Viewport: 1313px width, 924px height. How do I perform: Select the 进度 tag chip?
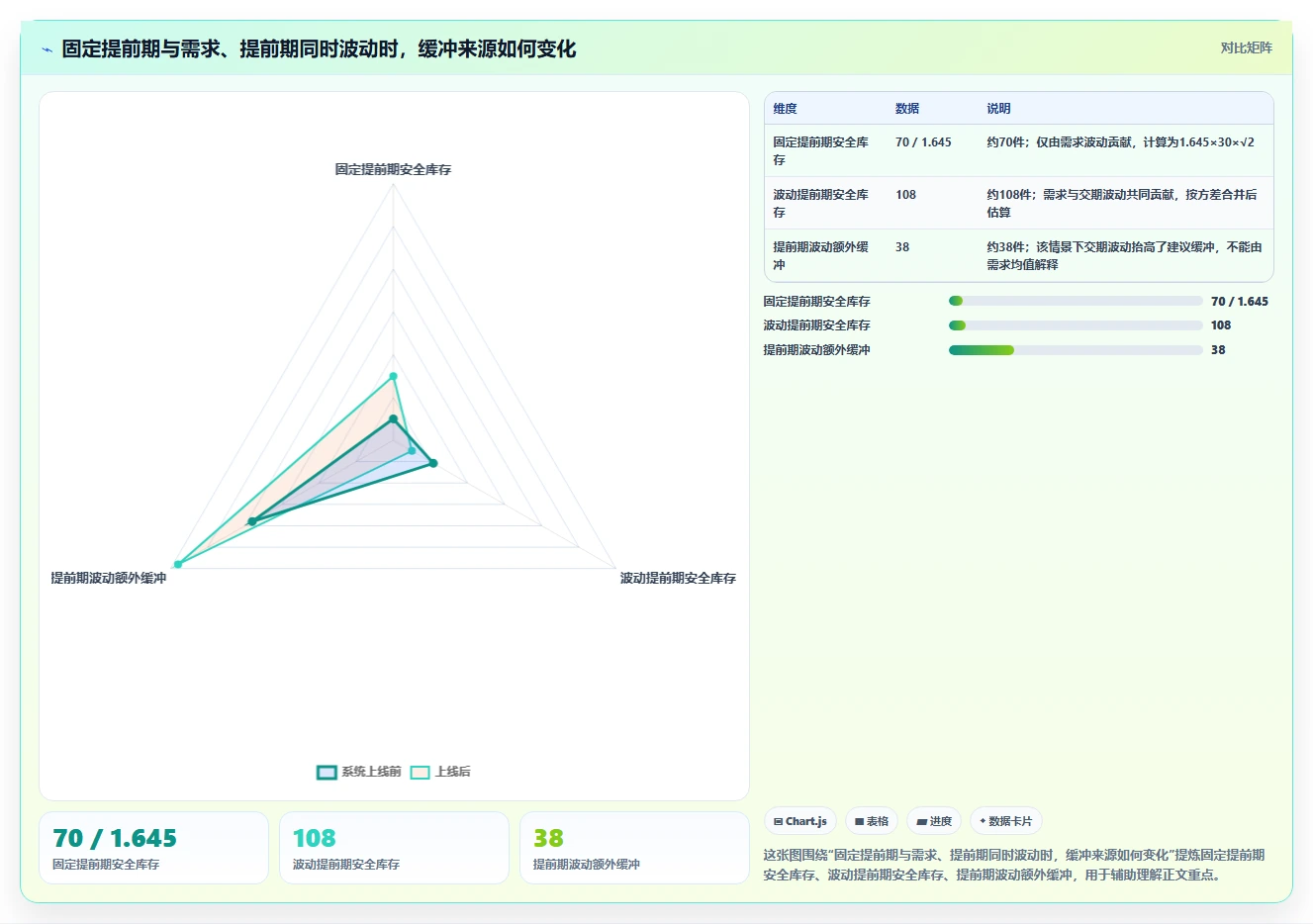click(933, 821)
